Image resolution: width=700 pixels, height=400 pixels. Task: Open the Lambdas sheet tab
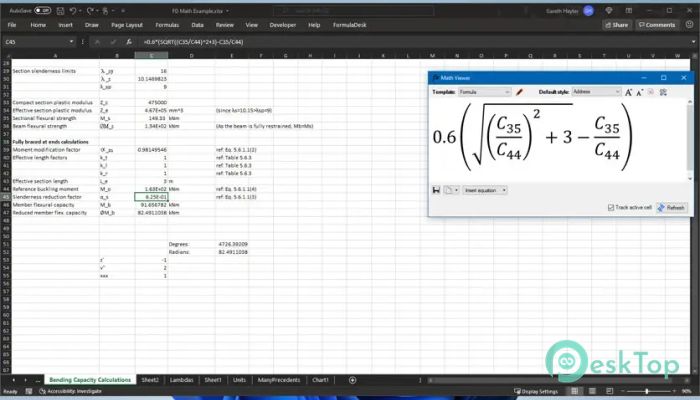click(181, 380)
